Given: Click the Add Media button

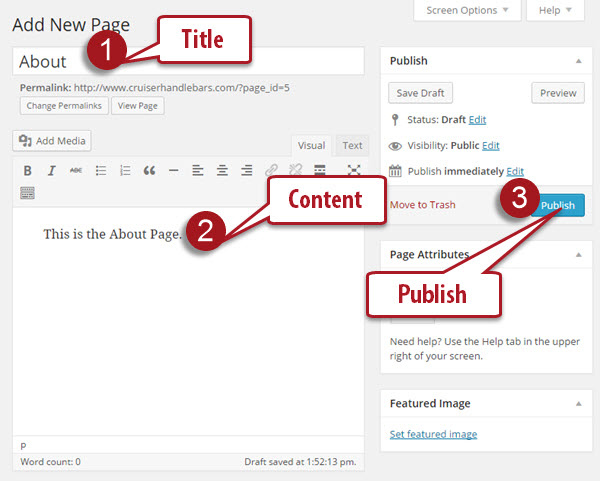Looking at the screenshot, I should (52, 141).
